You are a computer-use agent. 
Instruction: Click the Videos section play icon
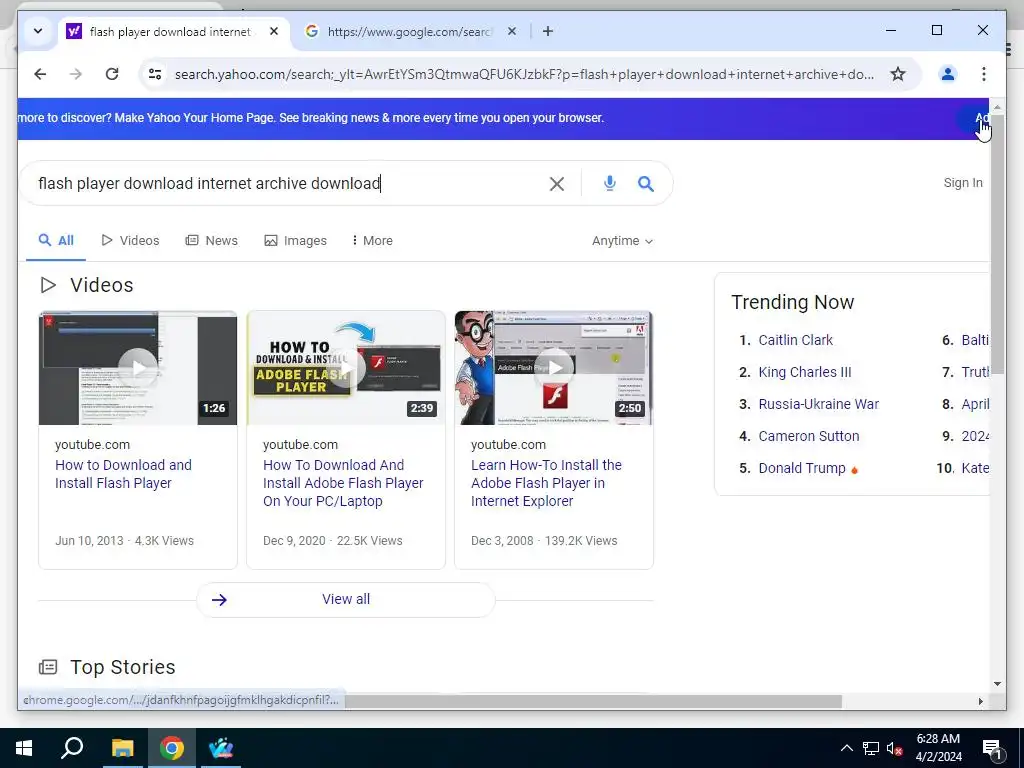[48, 285]
